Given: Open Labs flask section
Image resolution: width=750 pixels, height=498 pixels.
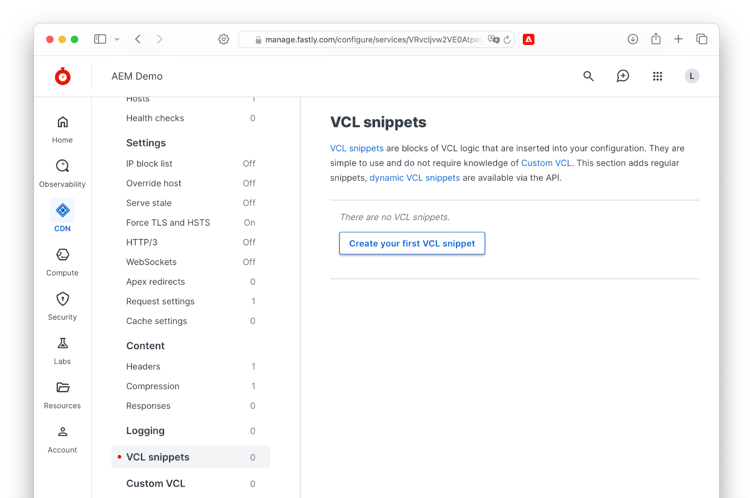Looking at the screenshot, I should 62,350.
